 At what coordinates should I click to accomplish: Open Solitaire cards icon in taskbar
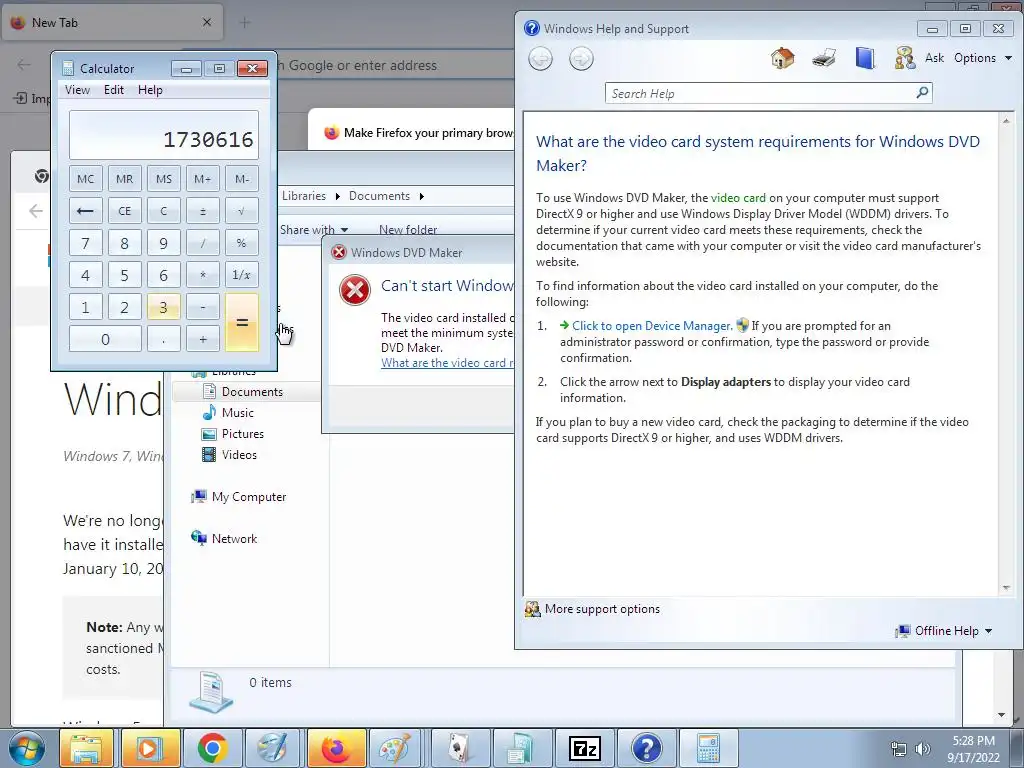(x=460, y=748)
